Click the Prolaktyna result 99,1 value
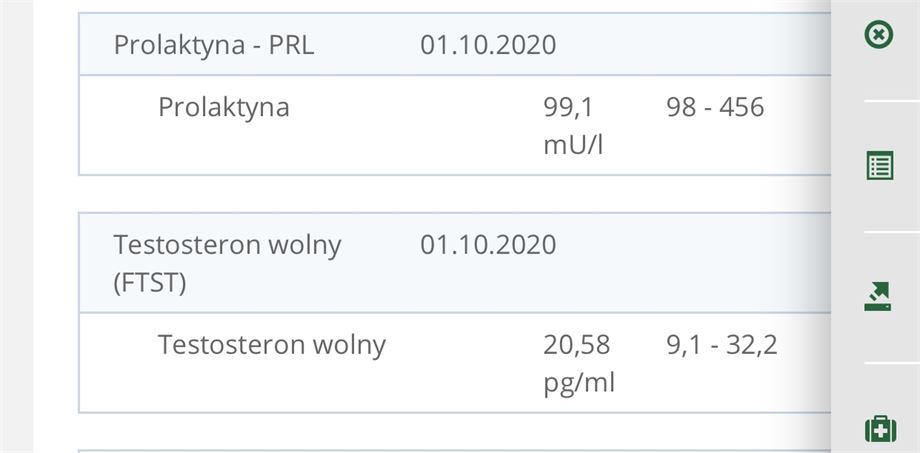This screenshot has height=453, width=920. point(569,108)
